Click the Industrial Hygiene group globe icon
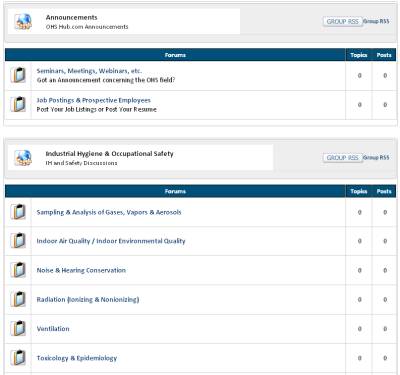The height and width of the screenshot is (375, 400). (23, 158)
